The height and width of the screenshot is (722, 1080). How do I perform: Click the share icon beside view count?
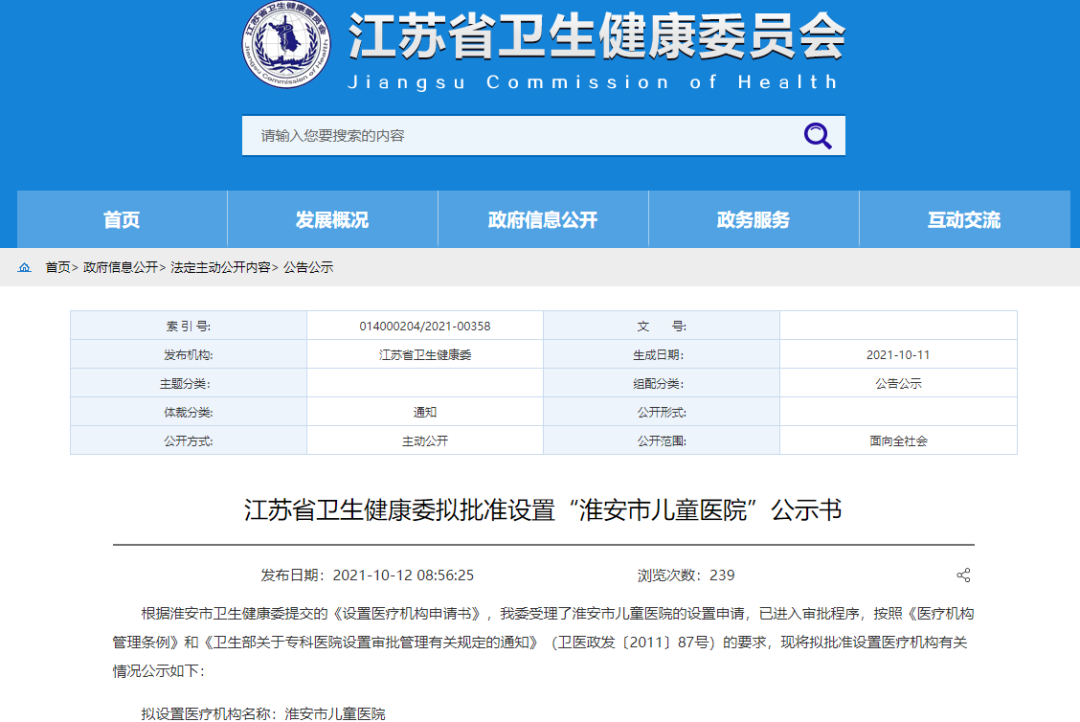click(963, 575)
